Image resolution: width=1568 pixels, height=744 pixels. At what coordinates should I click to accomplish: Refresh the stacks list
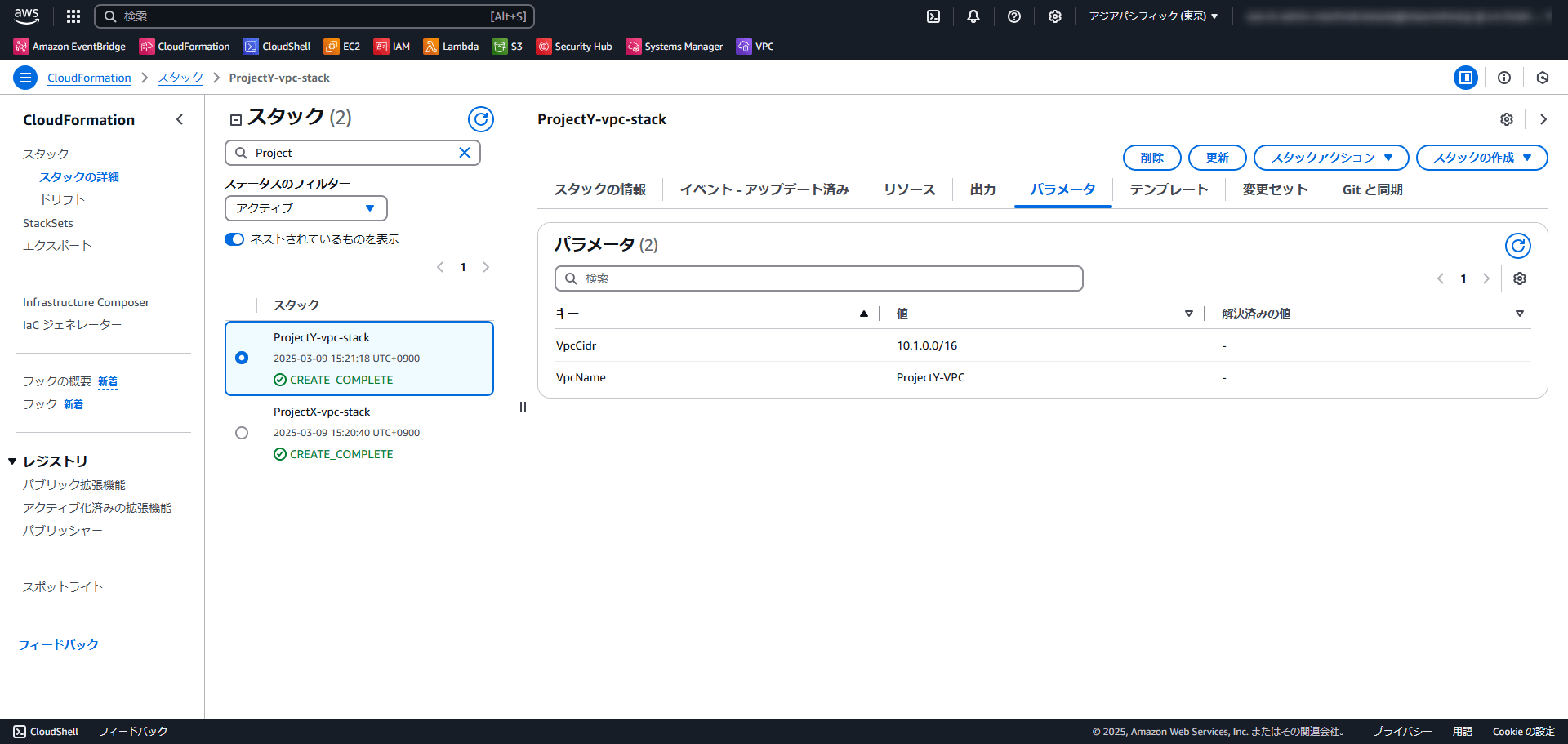coord(481,119)
